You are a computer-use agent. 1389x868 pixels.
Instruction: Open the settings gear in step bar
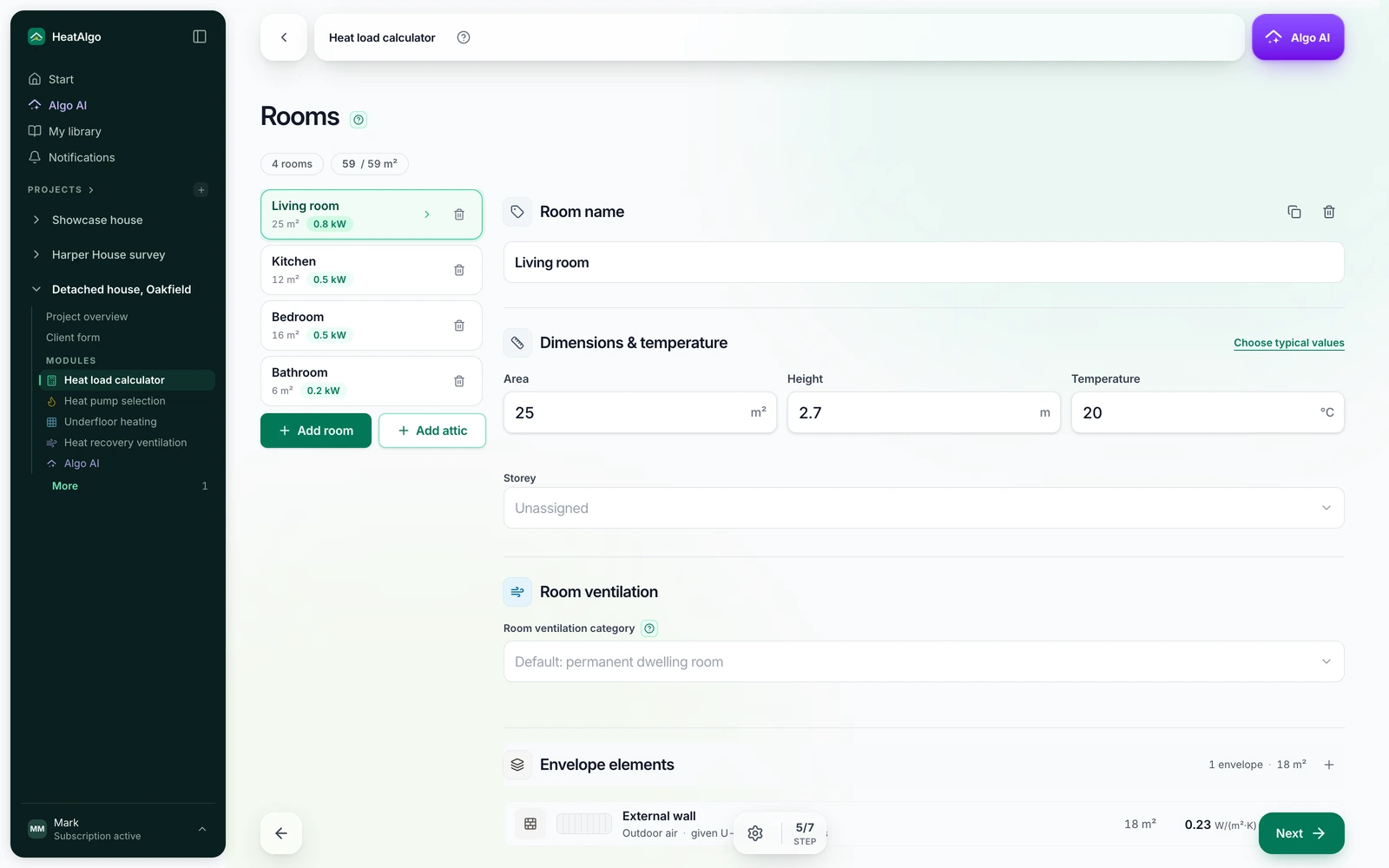755,833
